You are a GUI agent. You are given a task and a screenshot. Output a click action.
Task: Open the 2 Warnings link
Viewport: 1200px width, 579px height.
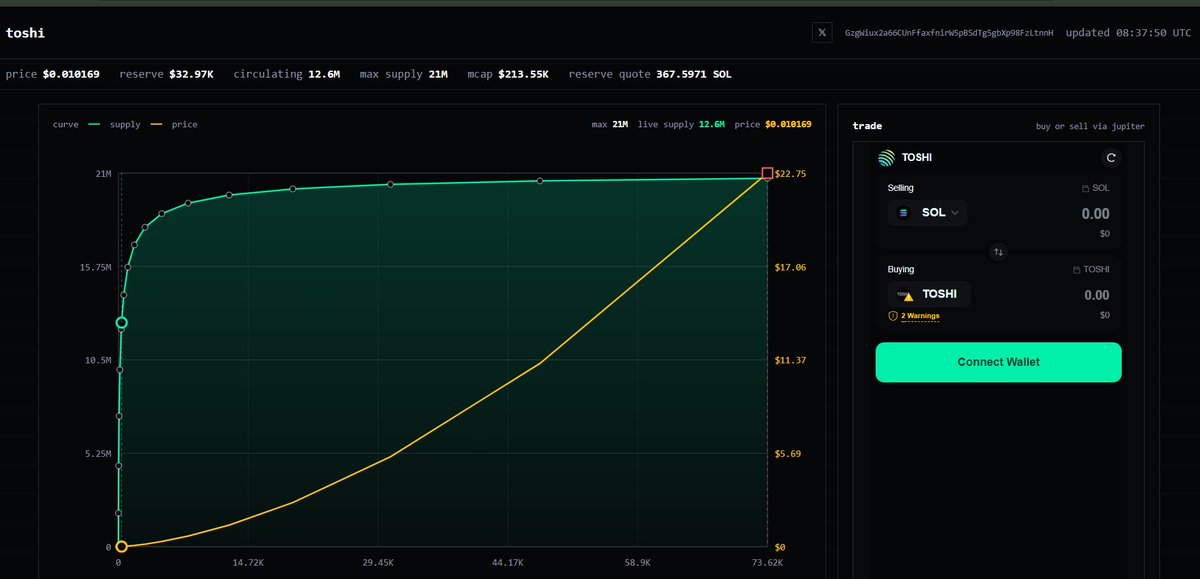click(x=920, y=316)
